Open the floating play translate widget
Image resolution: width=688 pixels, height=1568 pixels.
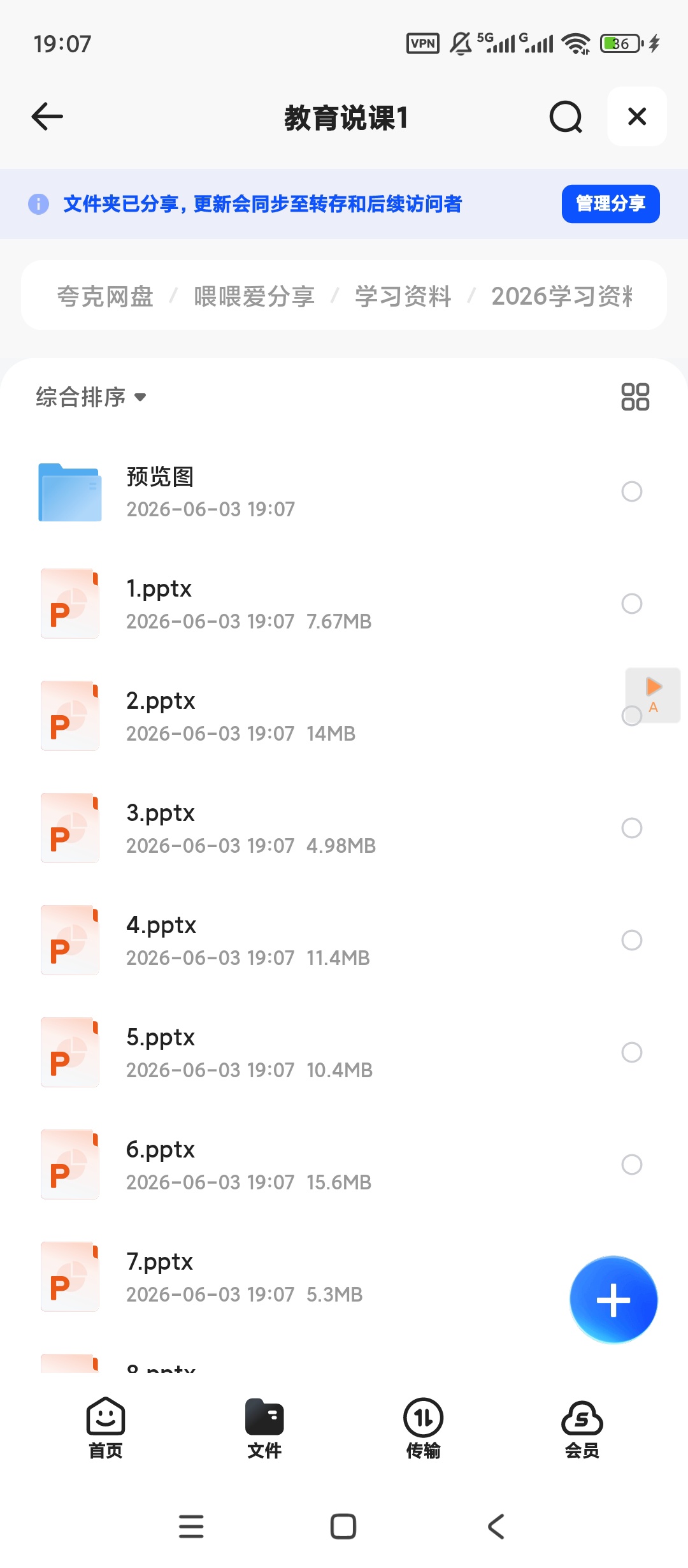(x=653, y=695)
